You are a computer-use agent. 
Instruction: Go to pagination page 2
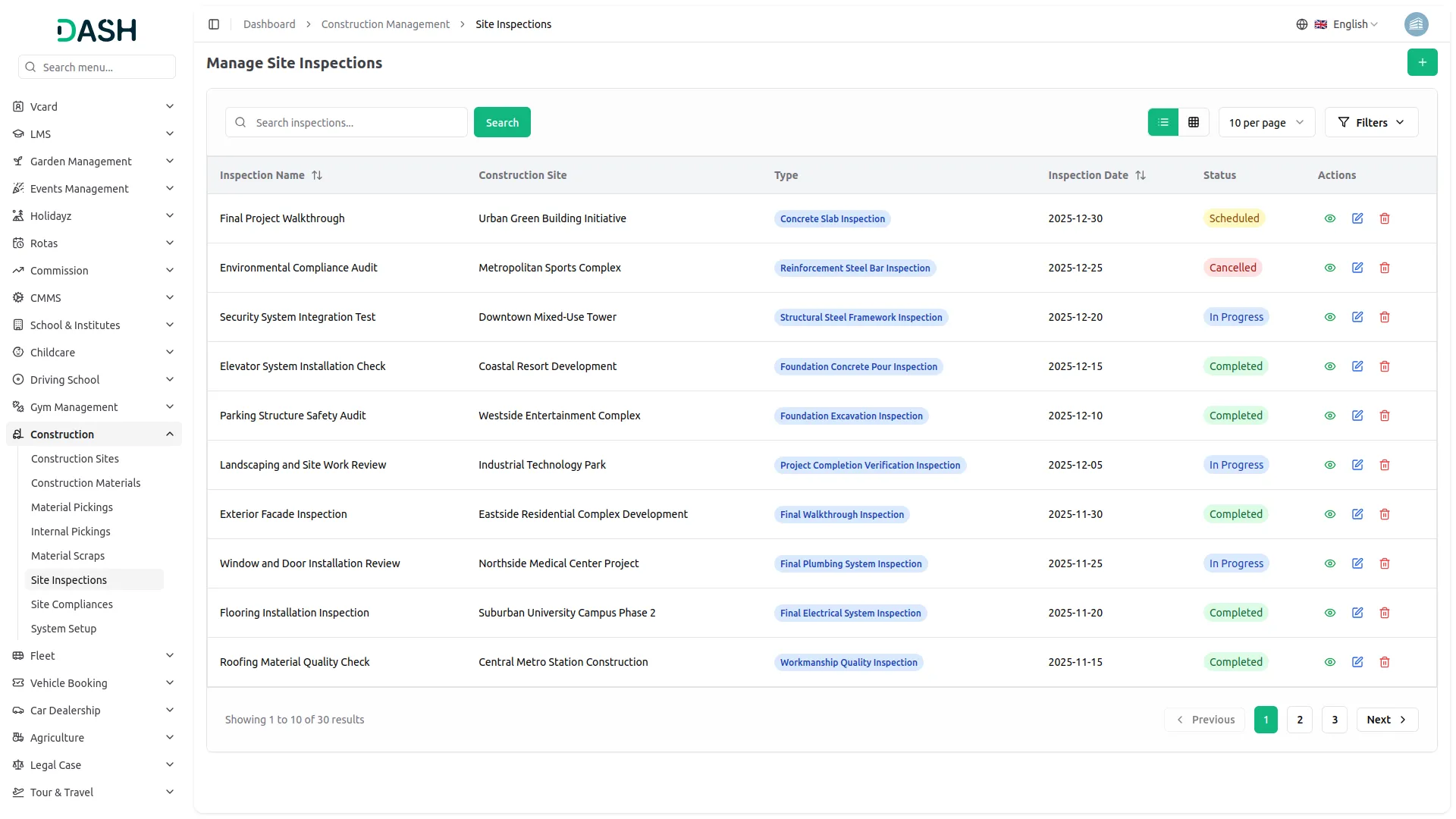(1300, 720)
